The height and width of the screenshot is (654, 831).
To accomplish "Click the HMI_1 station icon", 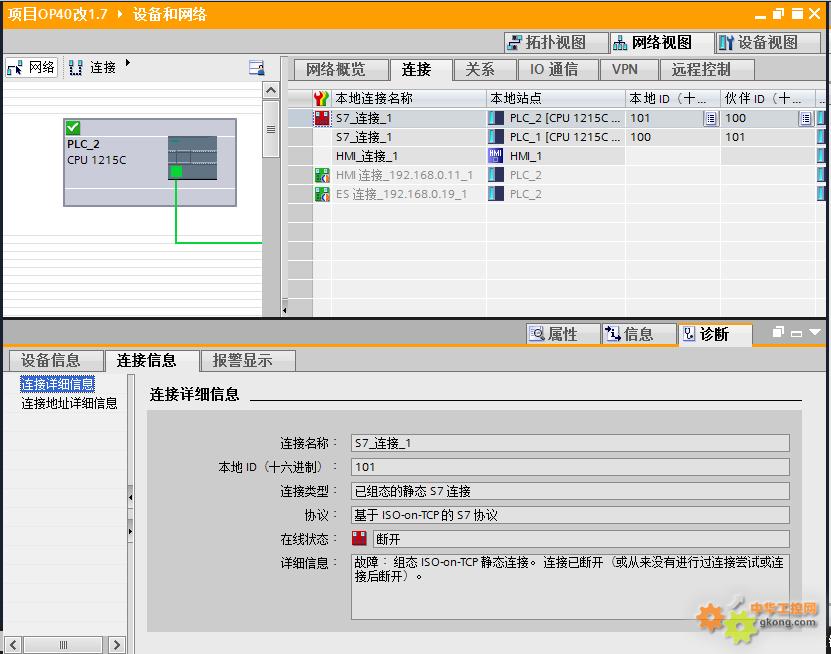I will click(x=496, y=156).
